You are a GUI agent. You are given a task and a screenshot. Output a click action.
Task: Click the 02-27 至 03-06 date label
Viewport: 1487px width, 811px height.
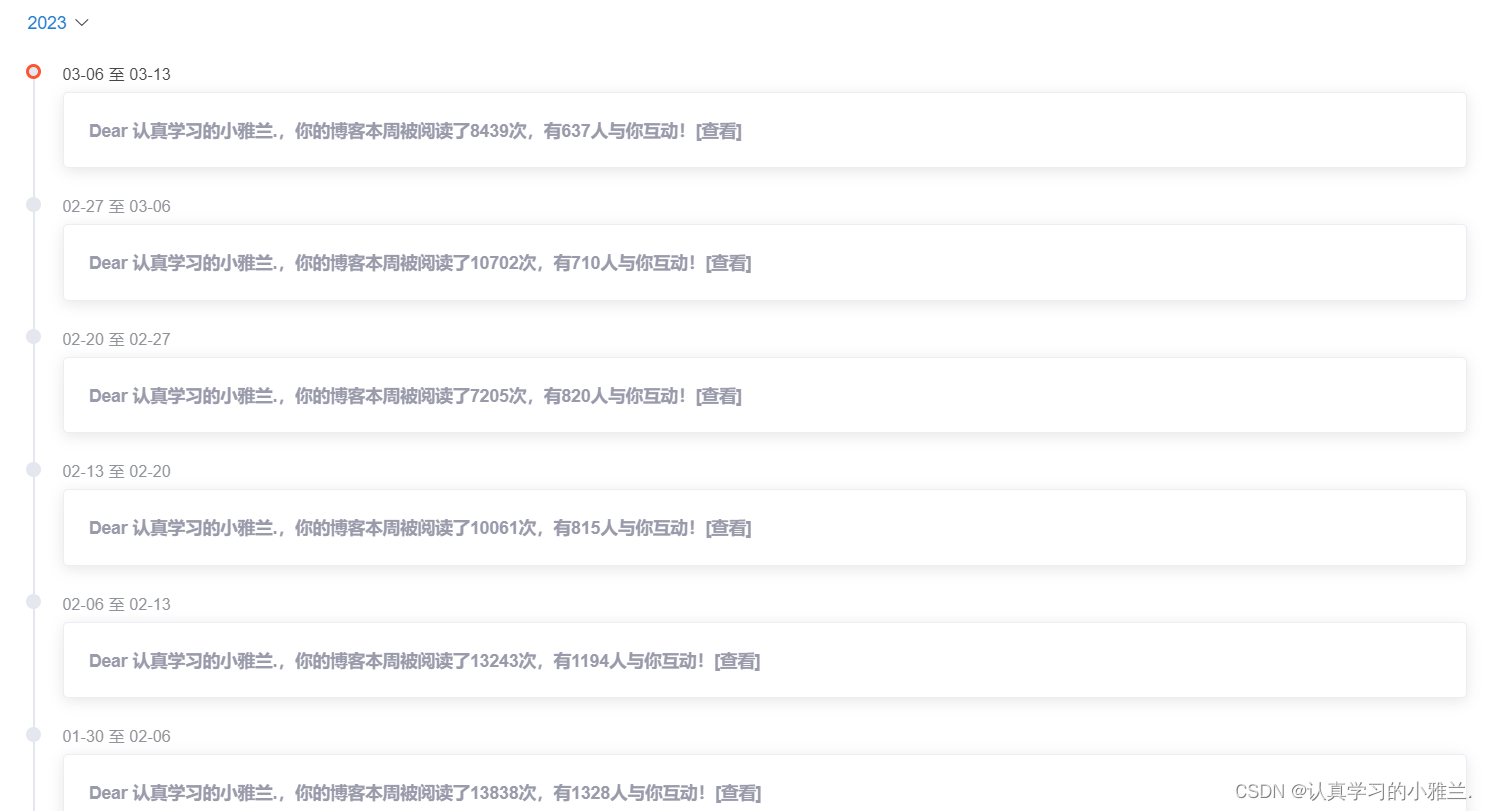(x=116, y=207)
